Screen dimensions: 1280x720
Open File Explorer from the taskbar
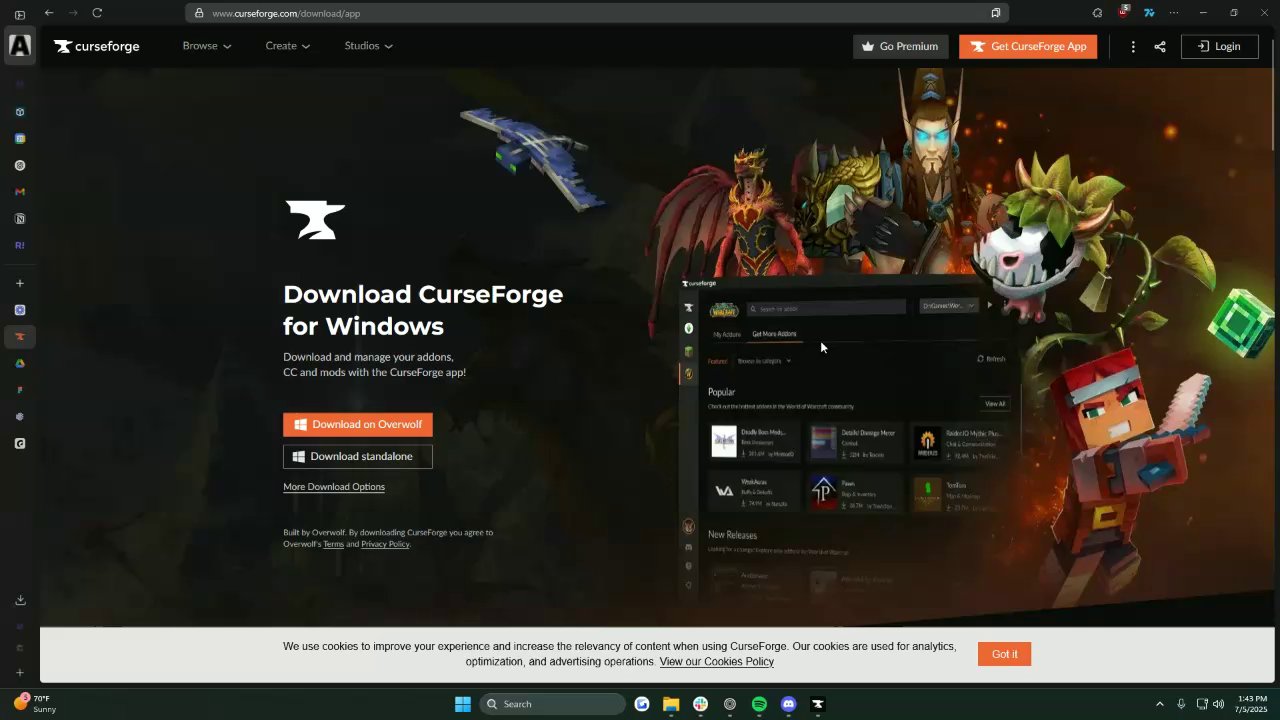[671, 704]
